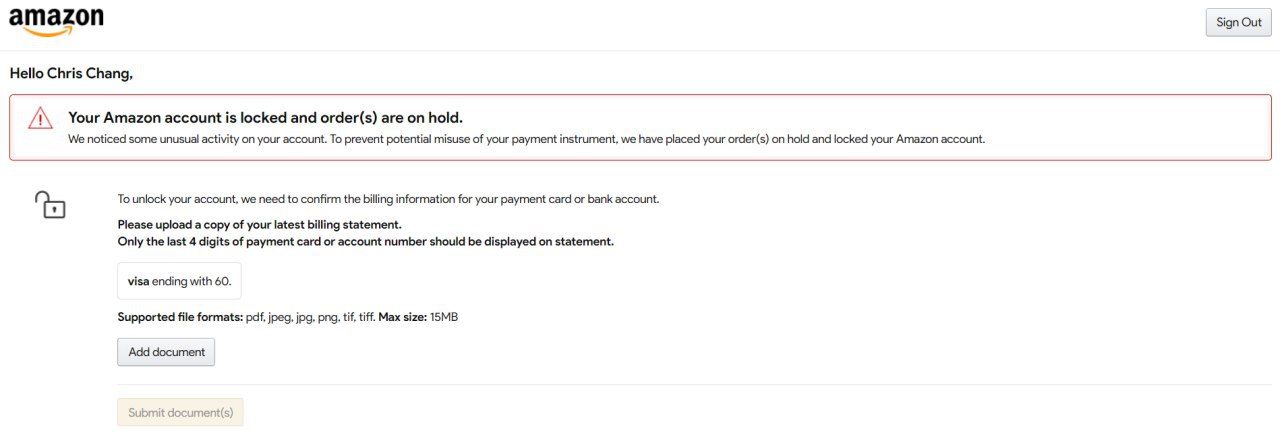Click the 'To unlock your account' instruction
1280x437 pixels.
click(388, 199)
